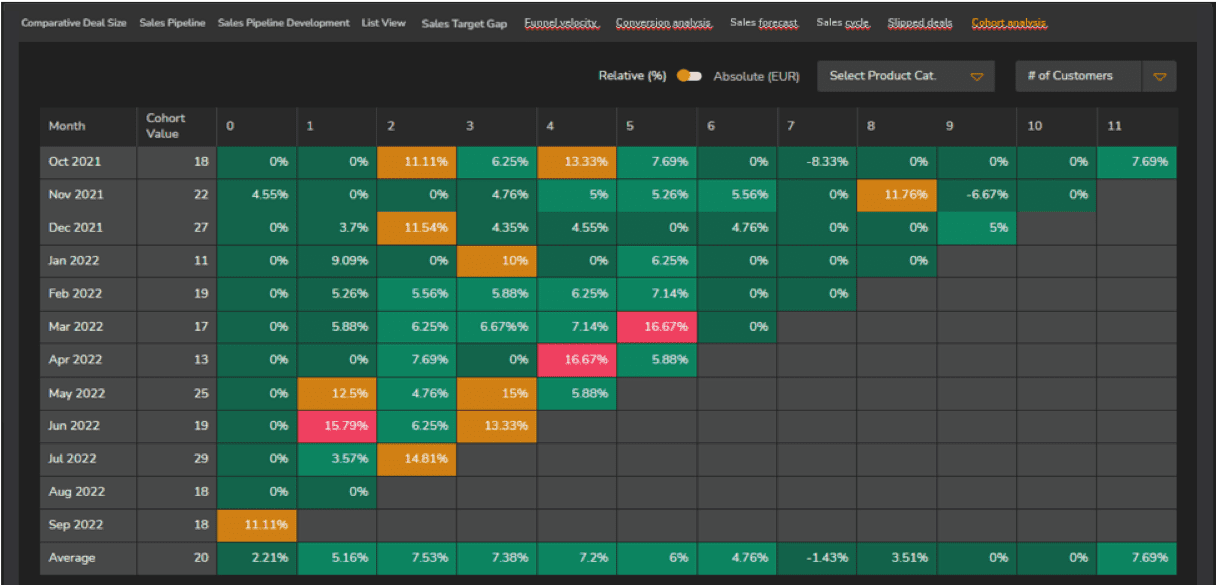Image resolution: width=1216 pixels, height=585 pixels.
Task: Switch to the Comparative Deal Size tab
Action: [74, 23]
